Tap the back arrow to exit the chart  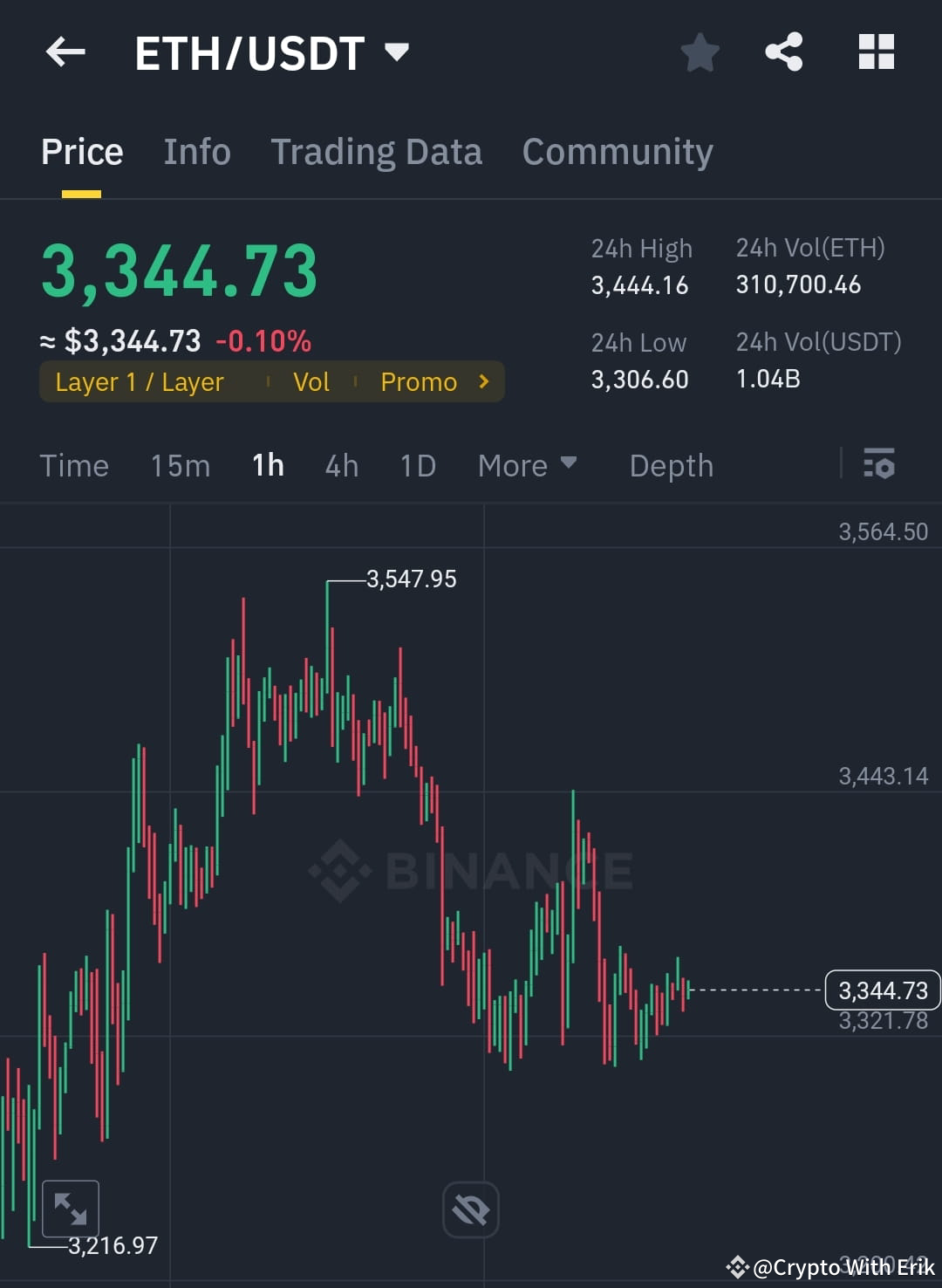pyautogui.click(x=64, y=52)
